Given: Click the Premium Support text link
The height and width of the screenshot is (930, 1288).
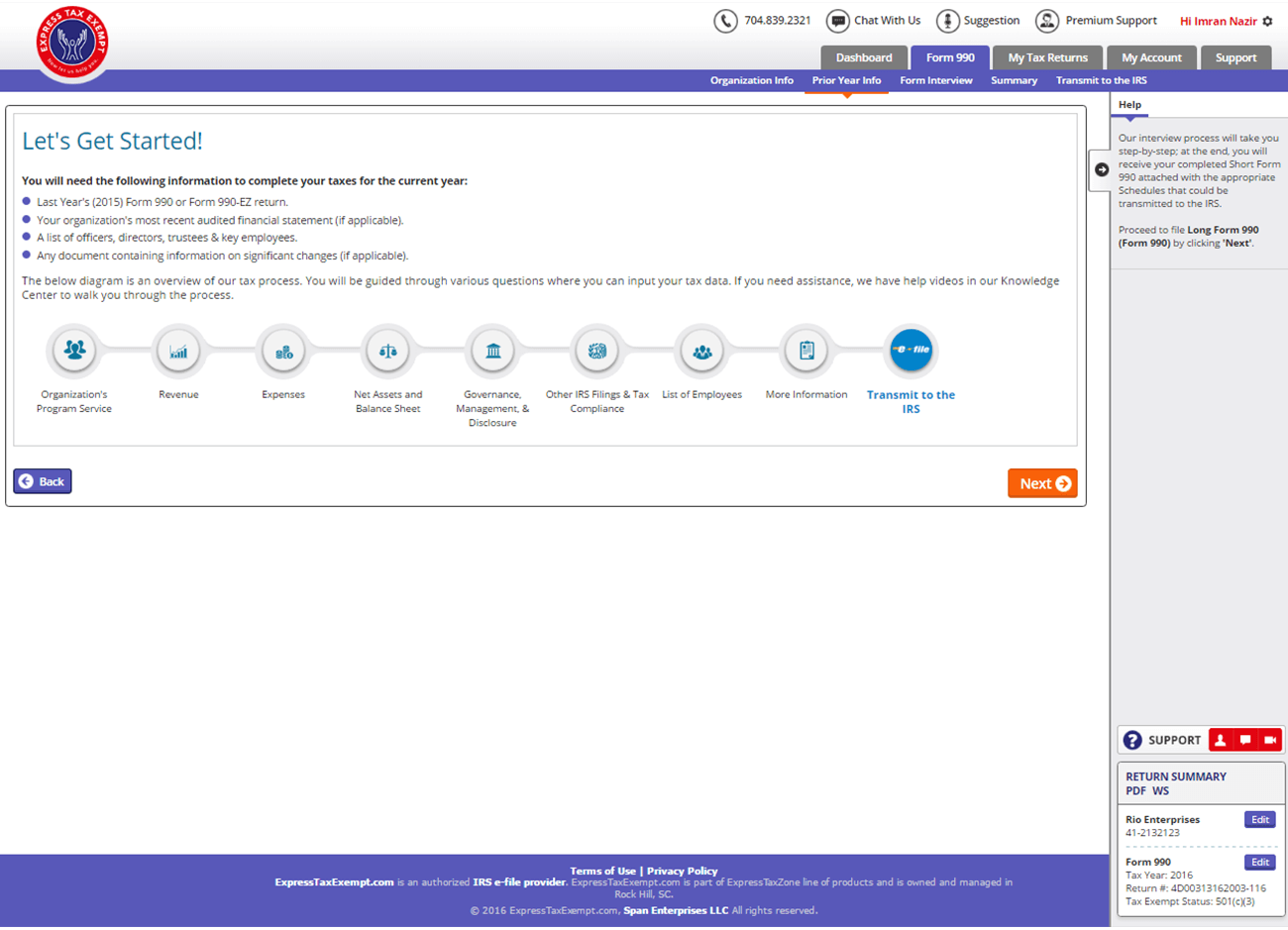Looking at the screenshot, I should [x=1111, y=21].
